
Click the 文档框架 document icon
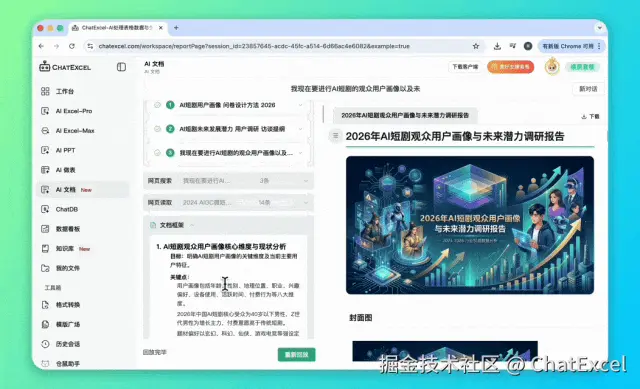(x=153, y=225)
